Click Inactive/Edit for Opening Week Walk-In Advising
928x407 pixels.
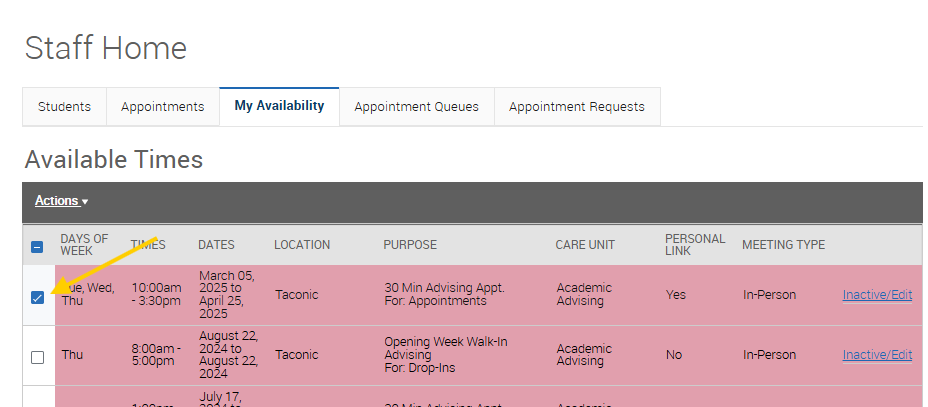pyautogui.click(x=877, y=355)
